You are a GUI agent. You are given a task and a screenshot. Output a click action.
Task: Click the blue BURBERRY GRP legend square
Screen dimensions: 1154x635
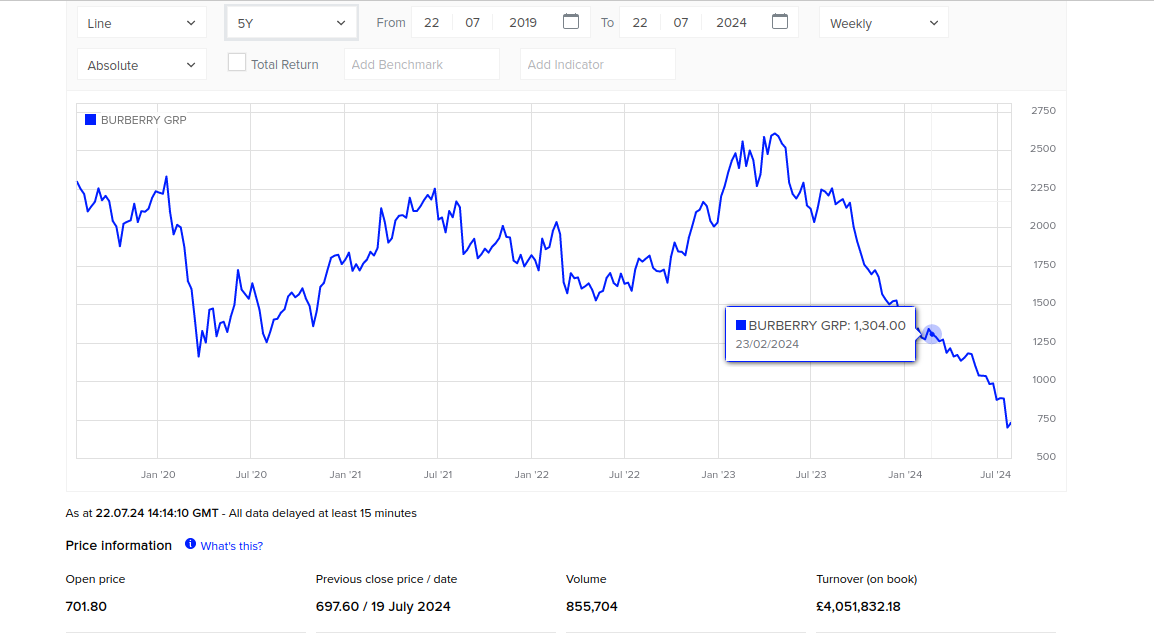(90, 120)
